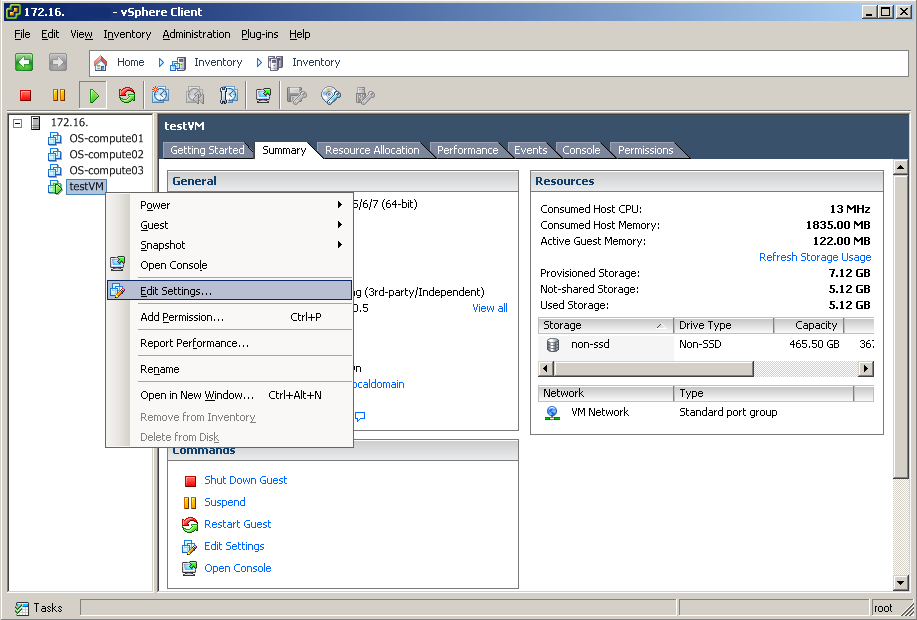Screen dimensions: 917x620
Task: Click the VM Network globe icon
Action: (x=552, y=413)
